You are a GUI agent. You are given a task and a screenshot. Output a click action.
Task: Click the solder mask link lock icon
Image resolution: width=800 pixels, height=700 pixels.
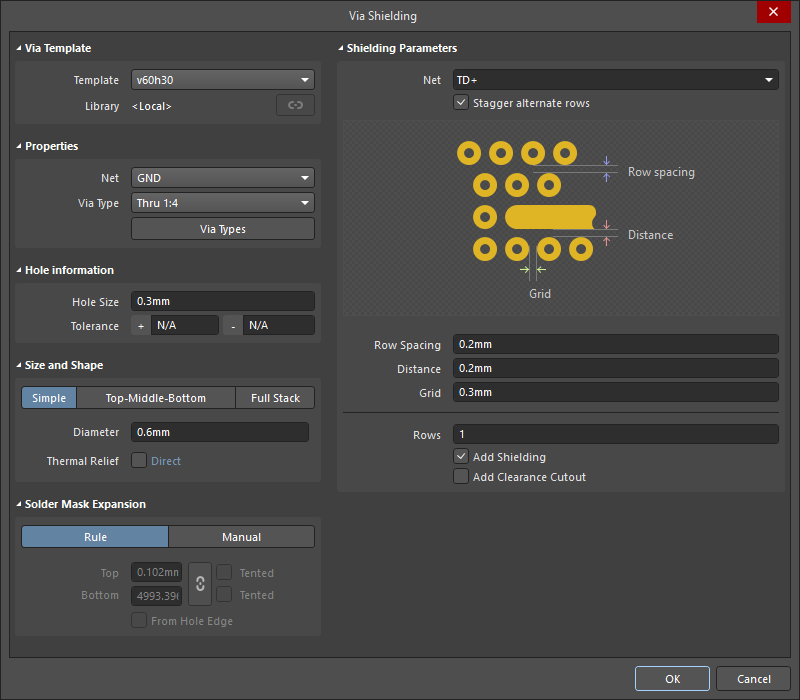click(200, 584)
